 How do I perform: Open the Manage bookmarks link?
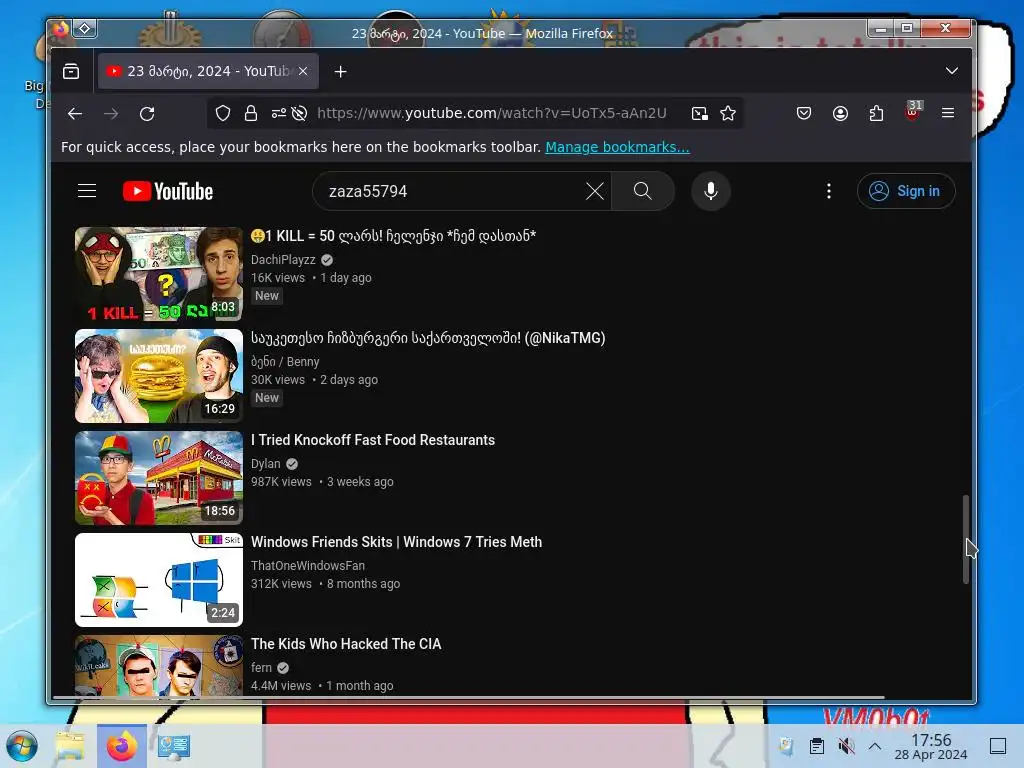coord(617,147)
